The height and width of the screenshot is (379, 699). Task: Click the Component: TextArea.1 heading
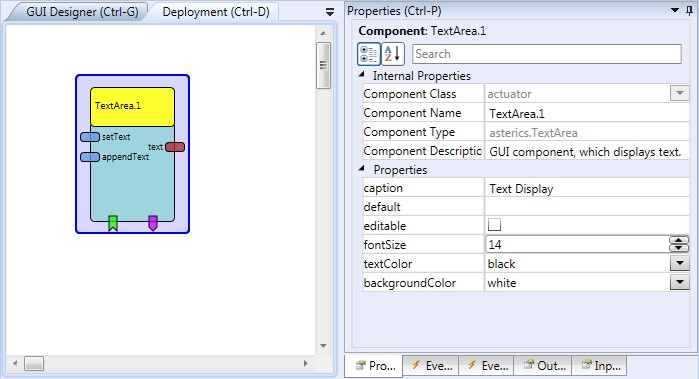(422, 31)
